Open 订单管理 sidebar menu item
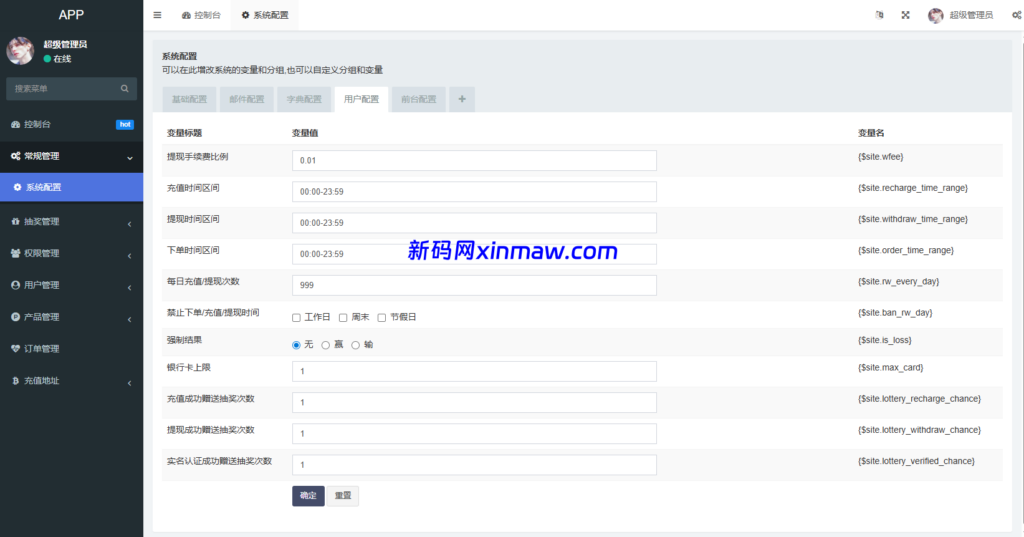 pyautogui.click(x=71, y=349)
